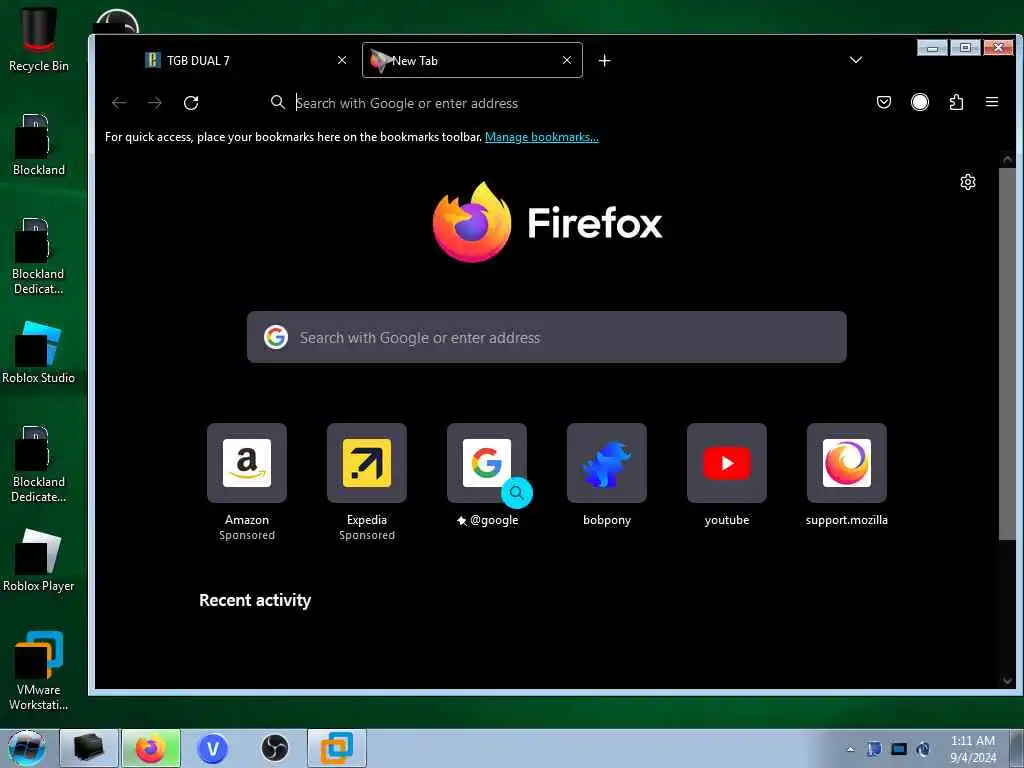This screenshot has height=768, width=1024.
Task: Open the Firefox application menu
Action: tap(992, 102)
